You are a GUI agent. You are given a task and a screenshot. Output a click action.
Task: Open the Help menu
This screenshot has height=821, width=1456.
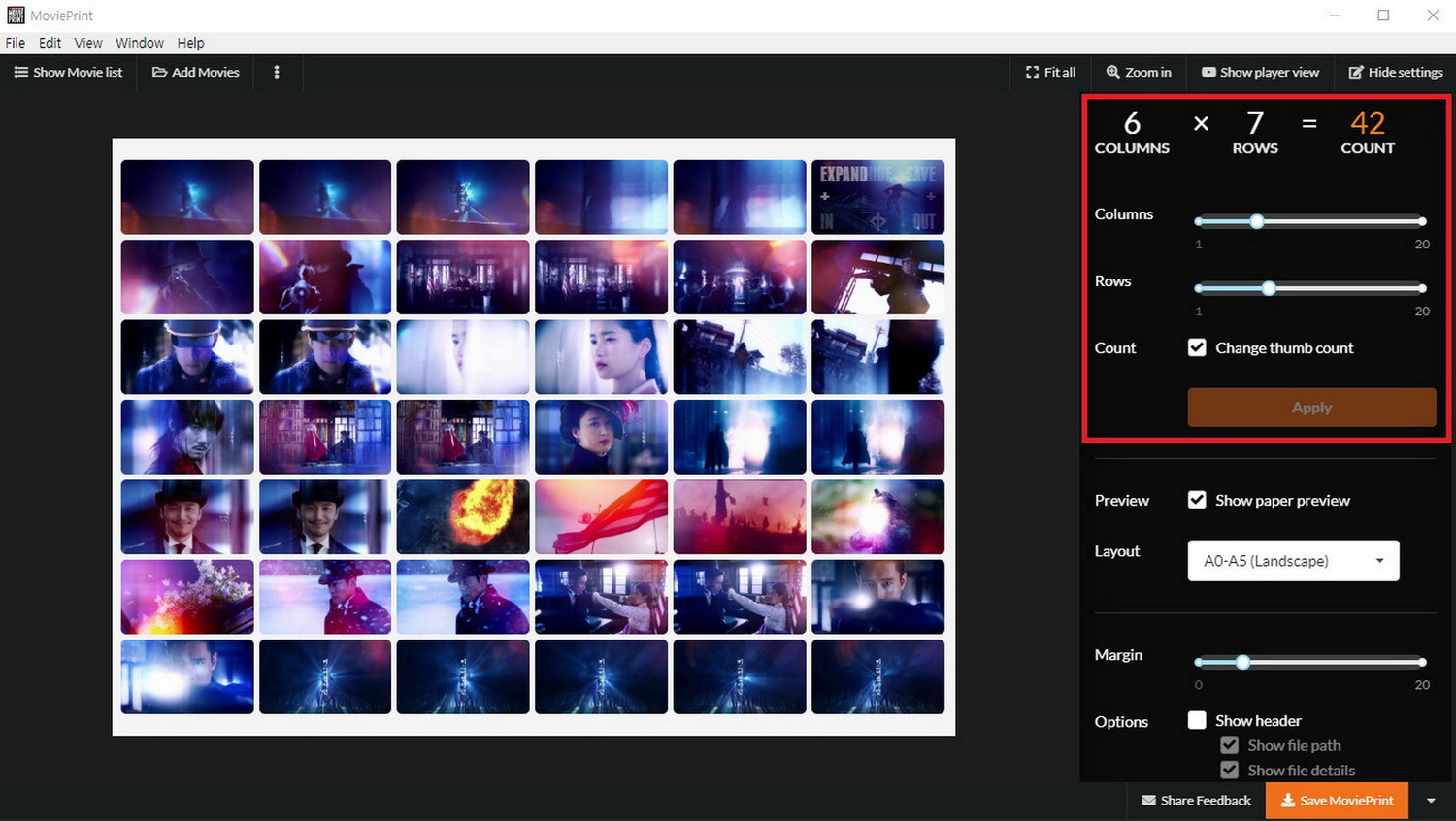point(190,43)
